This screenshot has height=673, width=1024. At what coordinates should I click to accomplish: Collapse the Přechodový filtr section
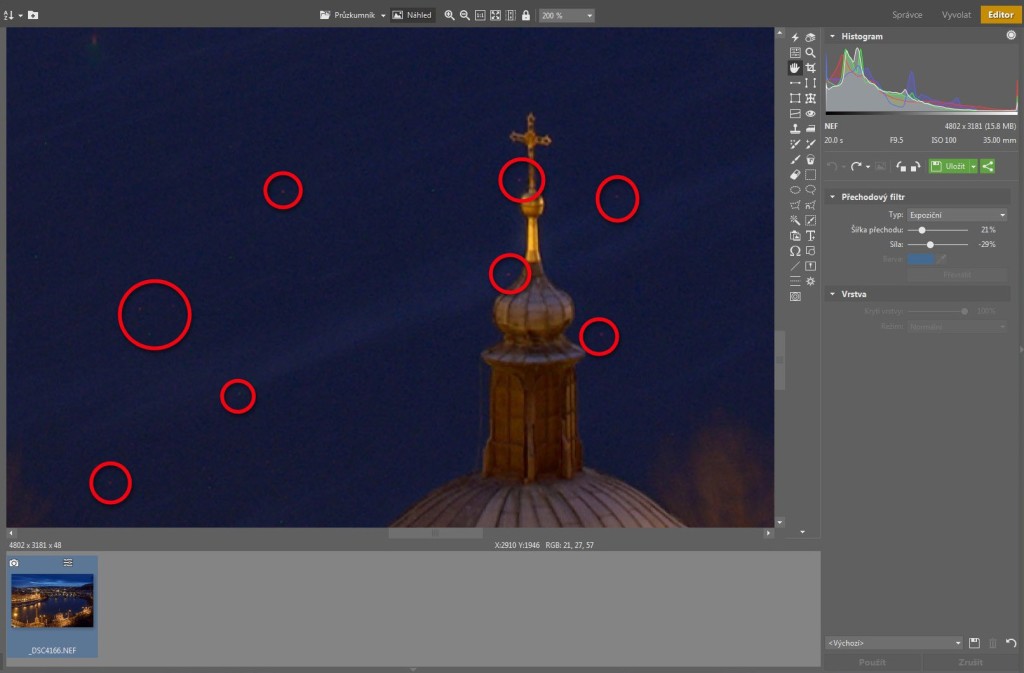coord(832,196)
